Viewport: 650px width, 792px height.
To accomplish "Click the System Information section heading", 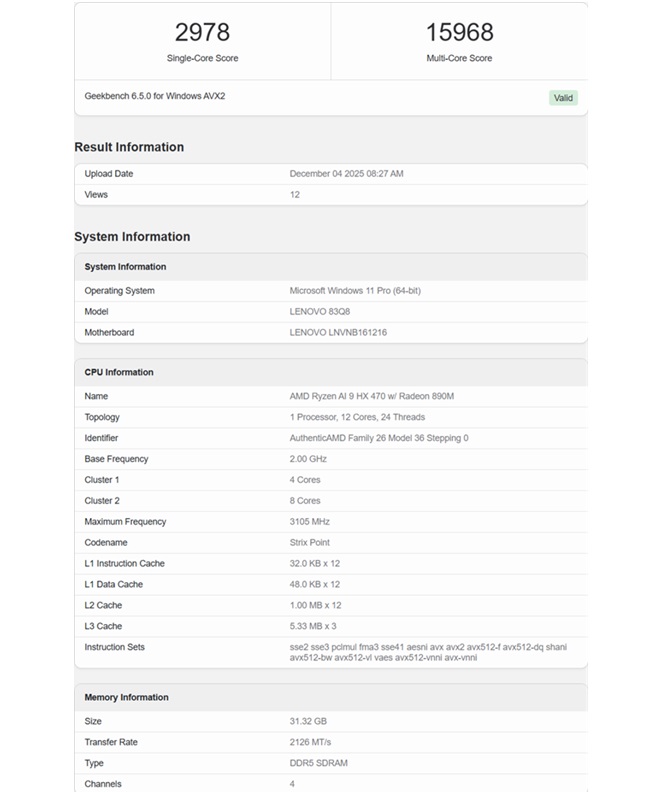I will (x=132, y=237).
